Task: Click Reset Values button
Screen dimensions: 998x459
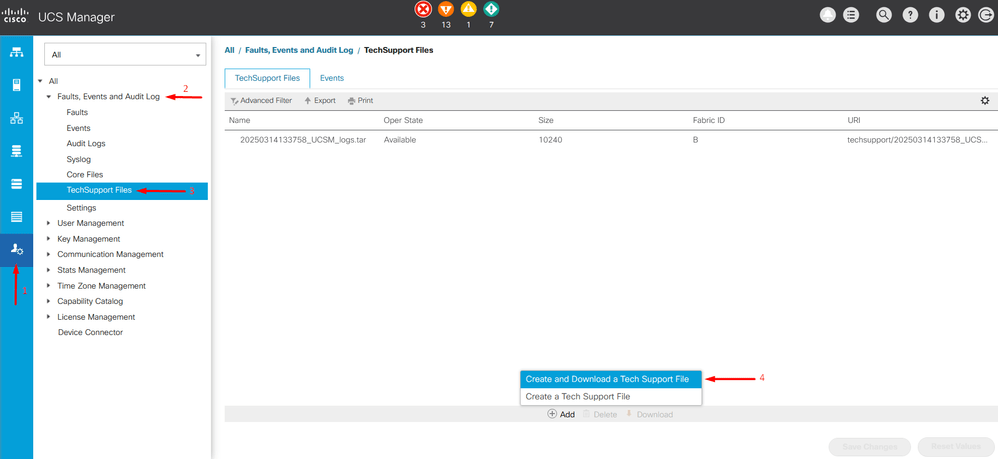Action: pyautogui.click(x=955, y=447)
